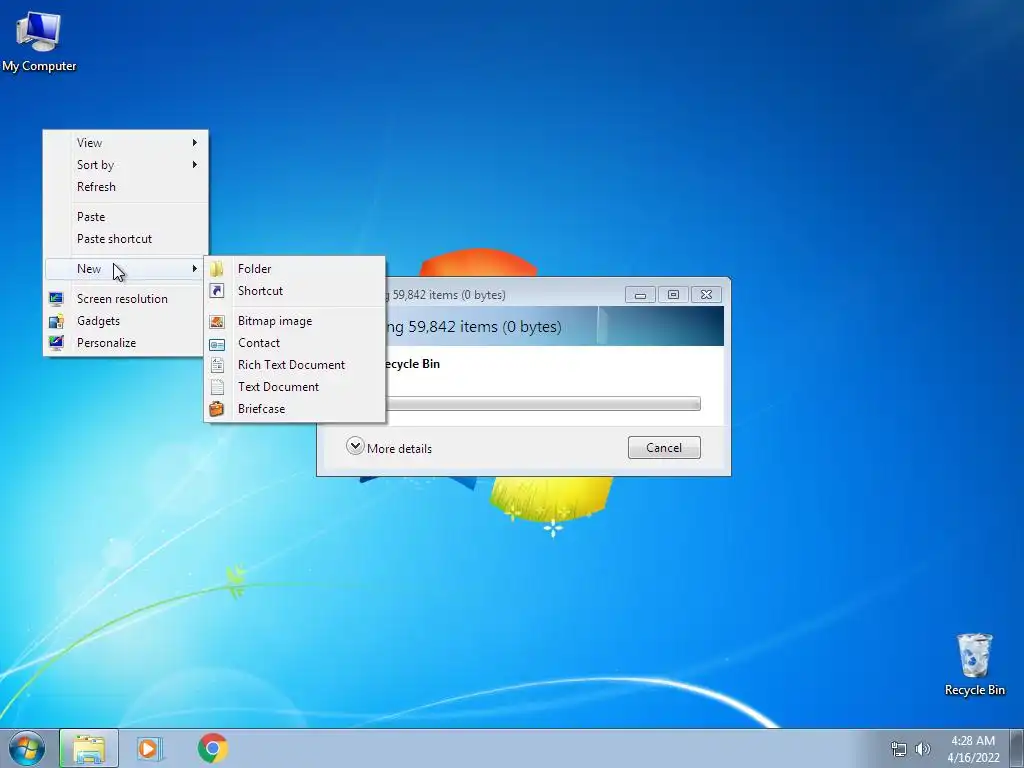Expand the View submenu arrow

point(195,142)
